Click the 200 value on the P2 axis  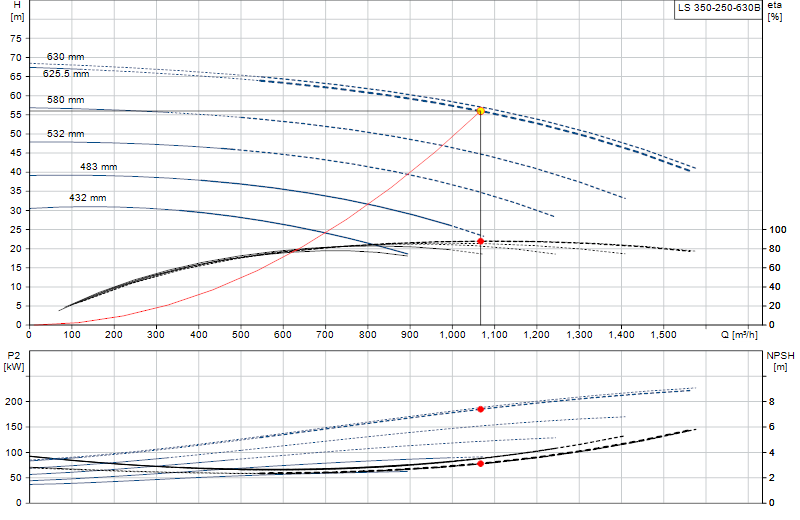click(x=14, y=402)
